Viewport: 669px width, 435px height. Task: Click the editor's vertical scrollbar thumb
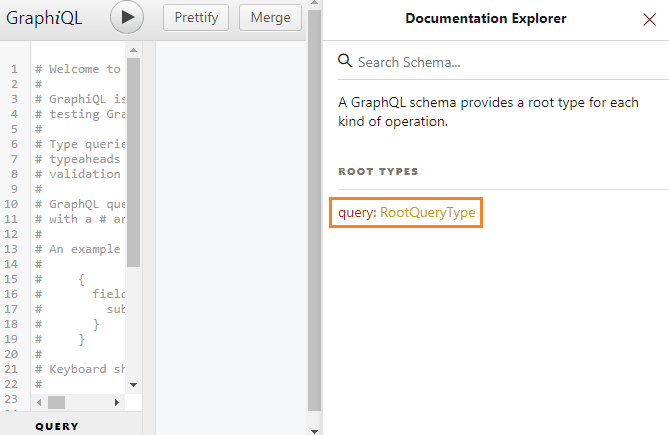(134, 160)
